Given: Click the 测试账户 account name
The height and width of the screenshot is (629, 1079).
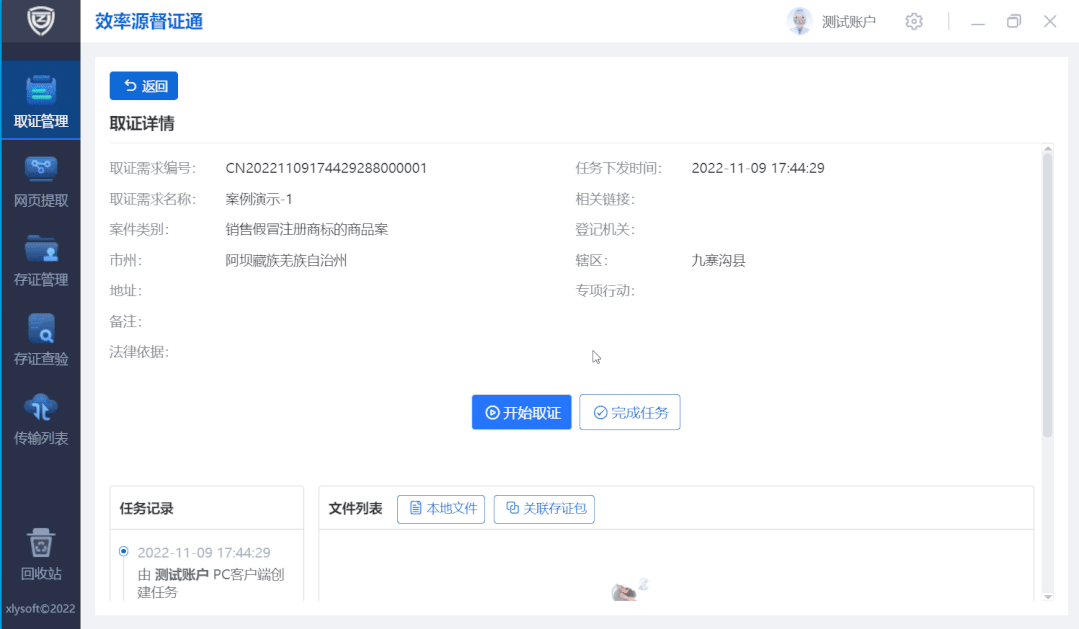Looking at the screenshot, I should (846, 20).
